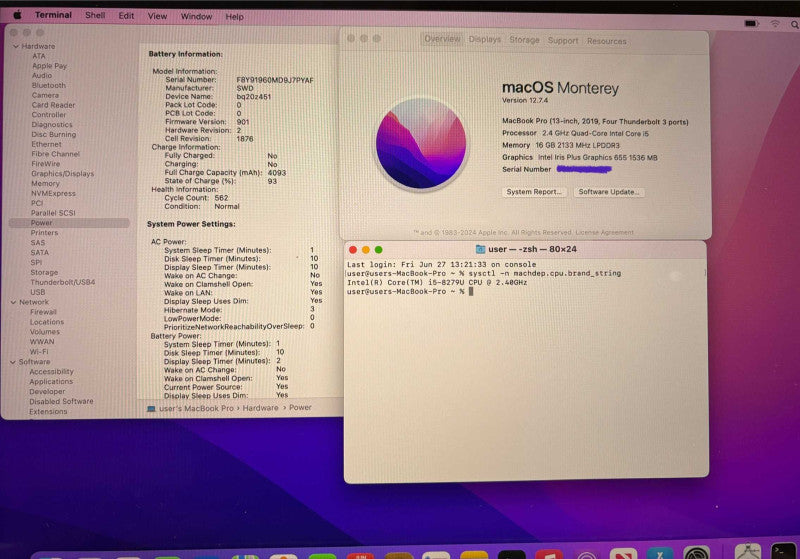This screenshot has width=800, height=559.
Task: Select Thunderbolt/USB4 in the sidebar
Action: (63, 283)
